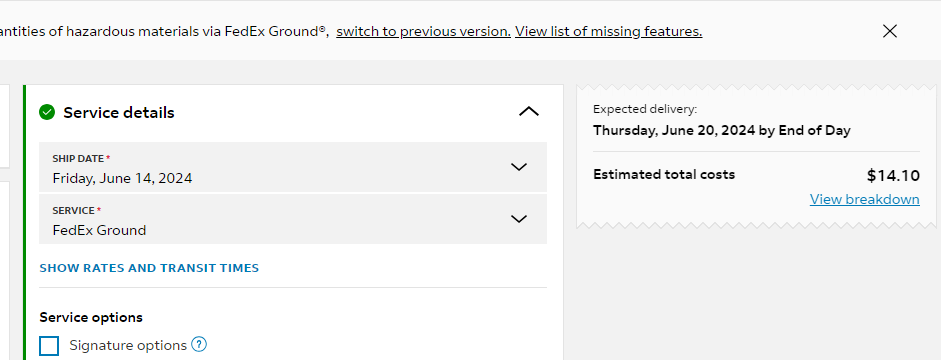Dismiss the notification banner with the X
This screenshot has width=941, height=360.
tap(889, 31)
